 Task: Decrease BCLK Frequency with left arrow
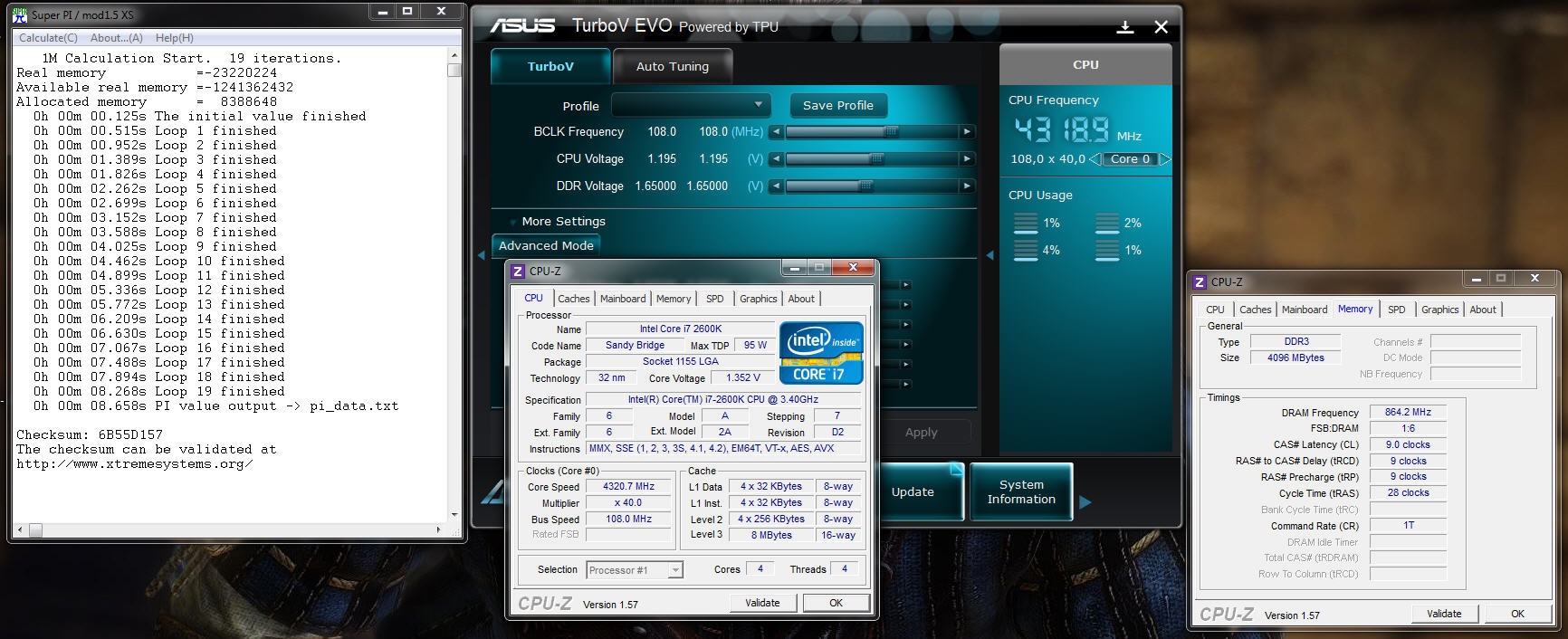pos(776,132)
